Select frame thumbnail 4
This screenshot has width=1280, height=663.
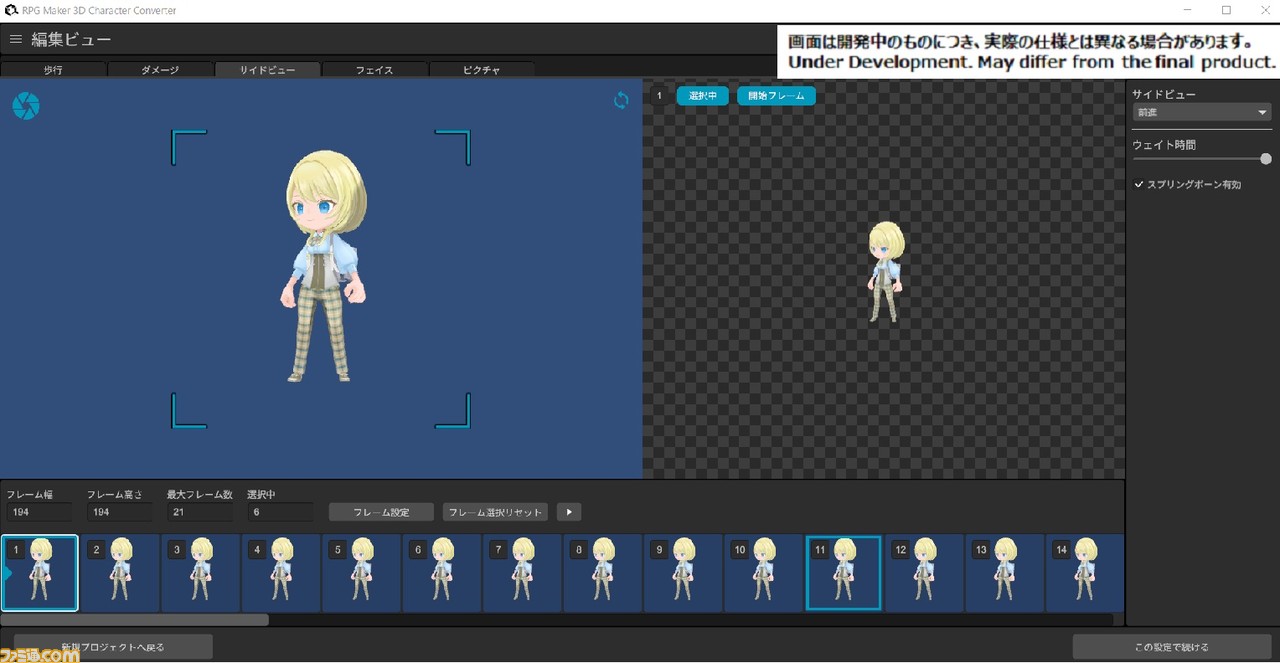pyautogui.click(x=281, y=573)
